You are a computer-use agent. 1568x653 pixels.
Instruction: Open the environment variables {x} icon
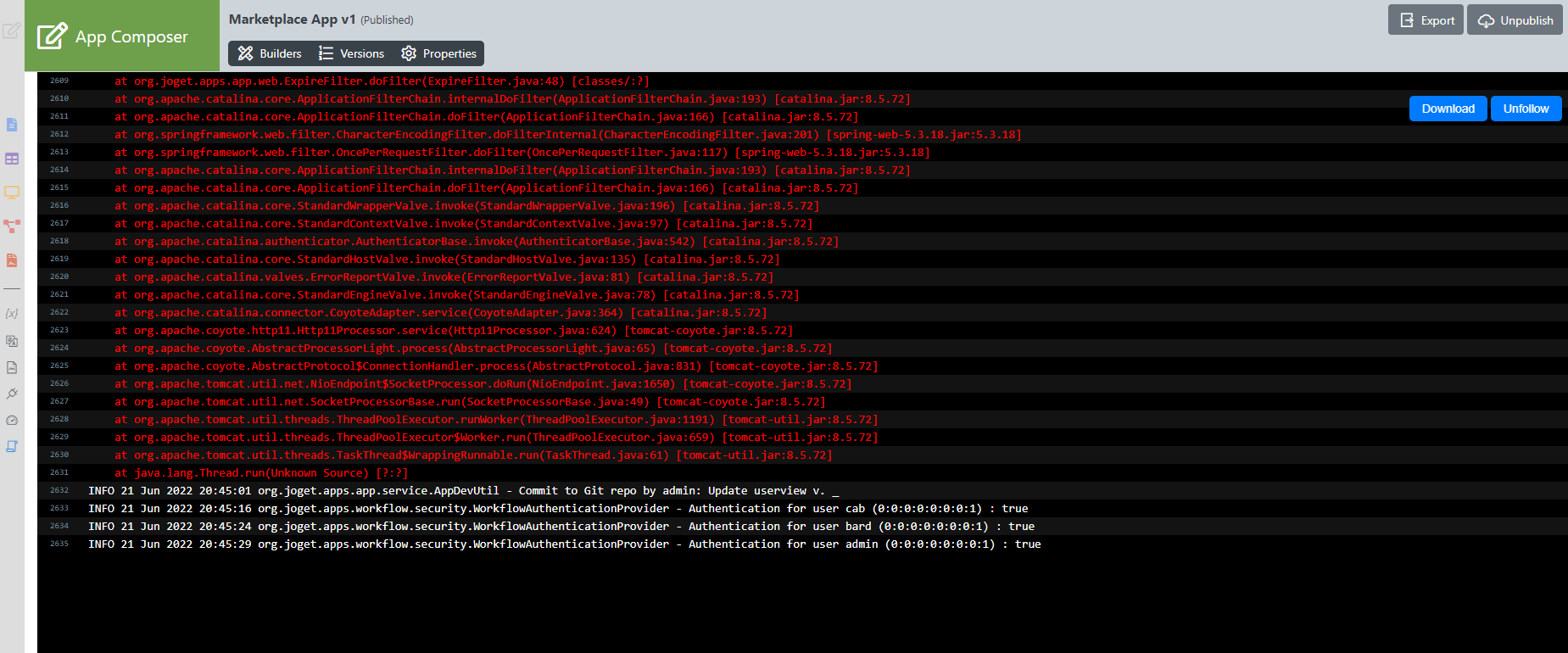point(12,314)
